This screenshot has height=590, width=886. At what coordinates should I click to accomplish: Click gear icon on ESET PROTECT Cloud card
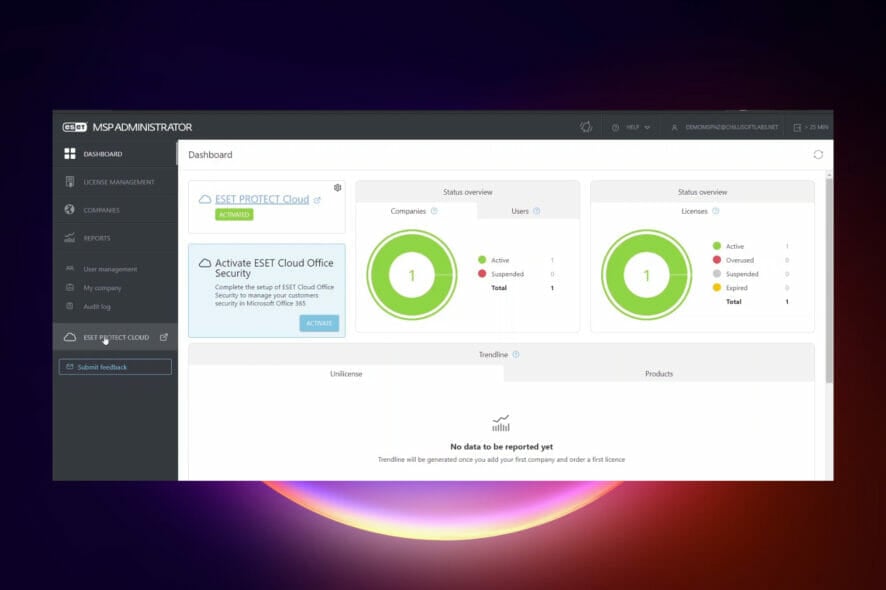pos(337,188)
